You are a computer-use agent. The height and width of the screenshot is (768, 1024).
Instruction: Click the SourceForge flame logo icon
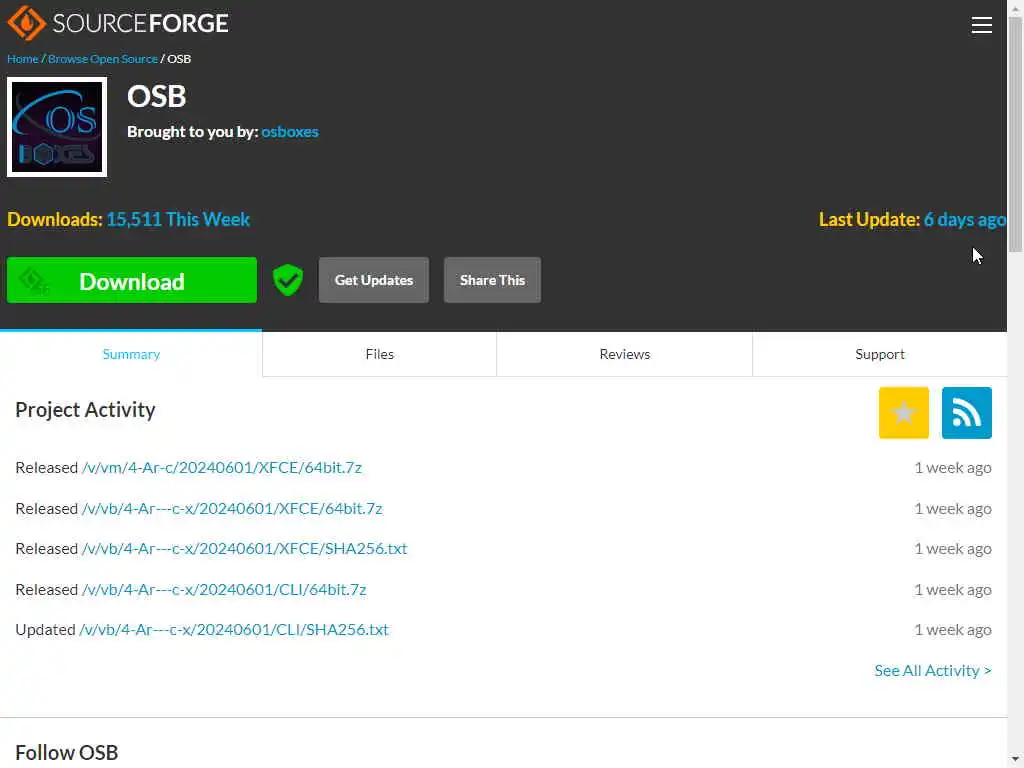tap(26, 23)
